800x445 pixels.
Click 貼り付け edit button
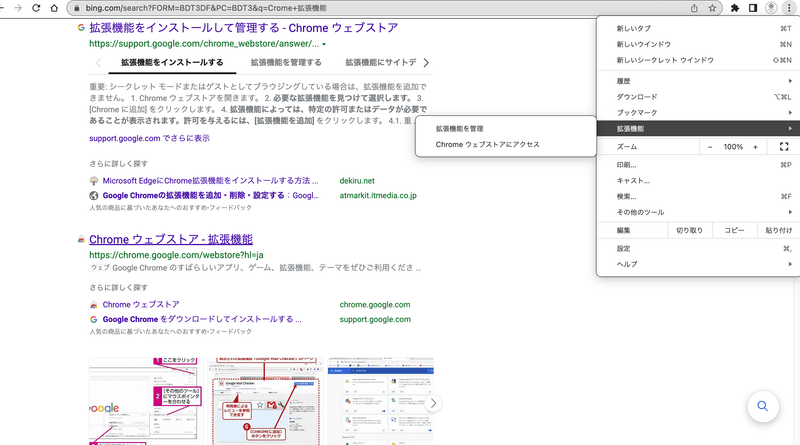[x=779, y=231]
